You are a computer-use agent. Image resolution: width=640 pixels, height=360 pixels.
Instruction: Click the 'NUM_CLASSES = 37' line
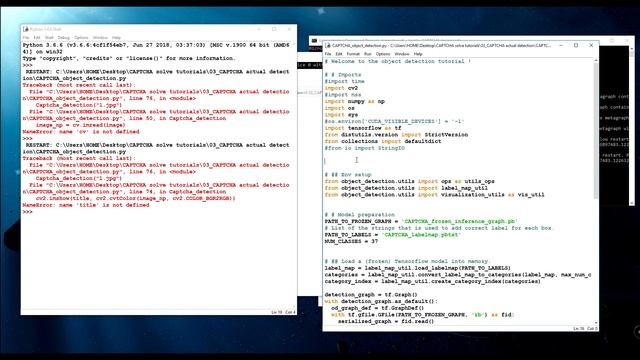point(351,241)
